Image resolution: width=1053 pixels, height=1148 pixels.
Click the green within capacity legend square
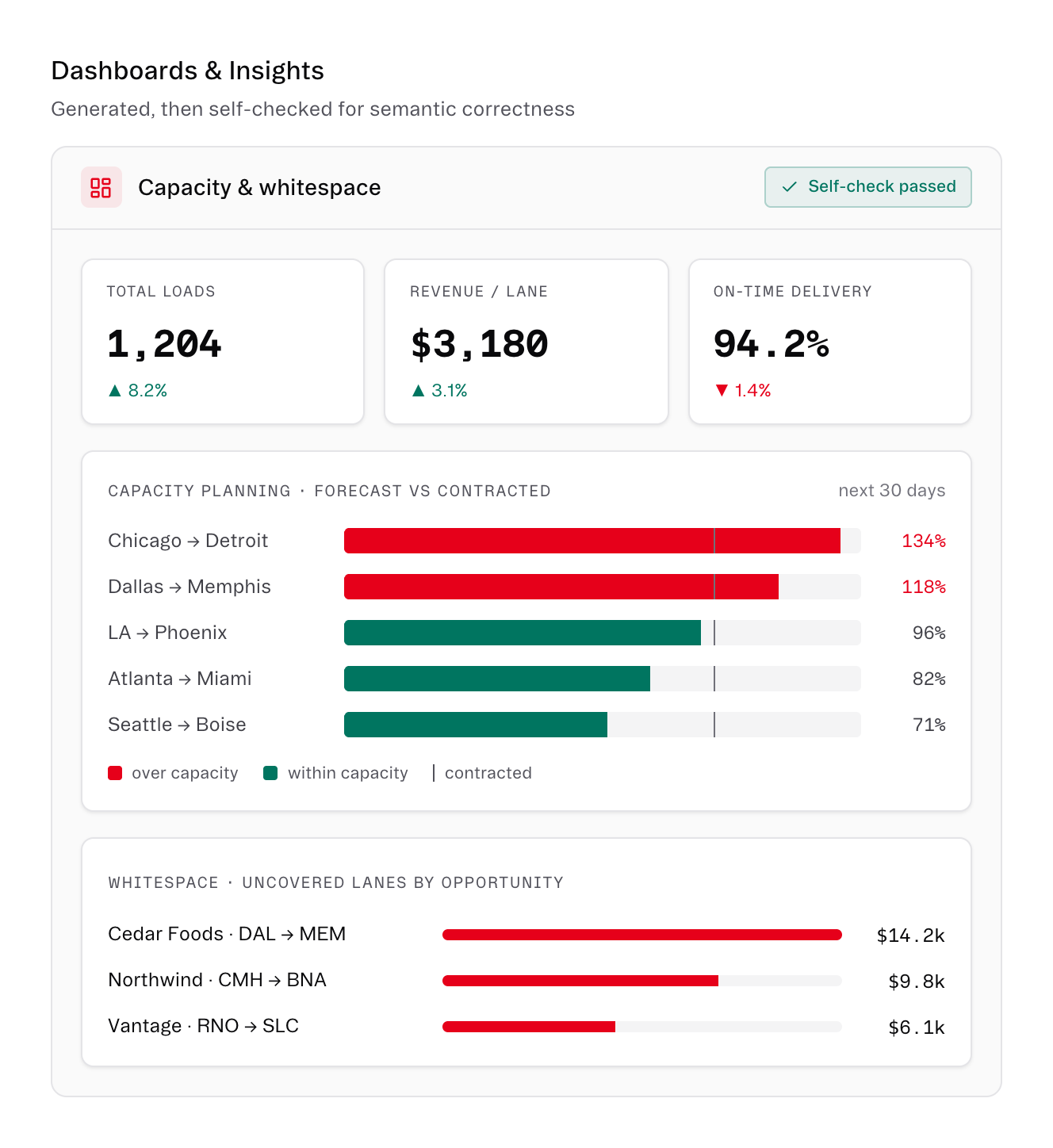(270, 773)
